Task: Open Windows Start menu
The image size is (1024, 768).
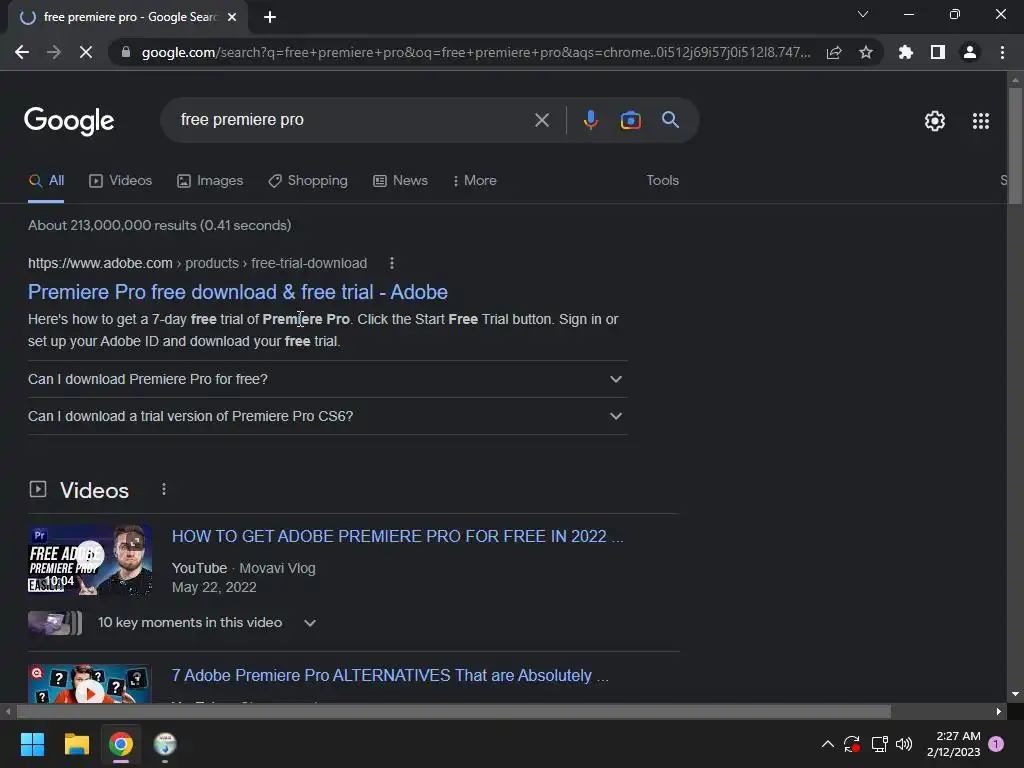Action: coord(32,744)
